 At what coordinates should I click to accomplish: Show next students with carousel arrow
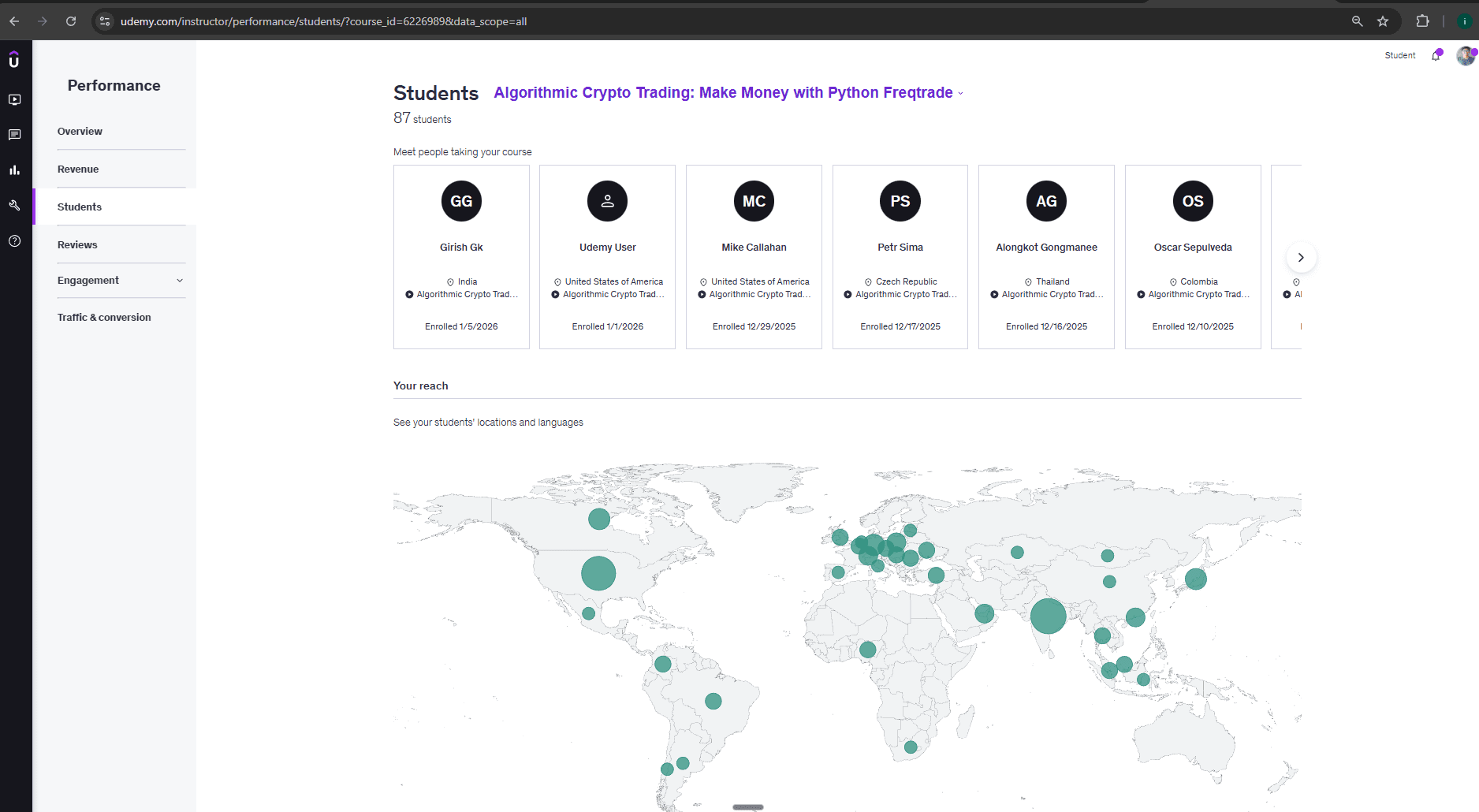click(x=1301, y=258)
